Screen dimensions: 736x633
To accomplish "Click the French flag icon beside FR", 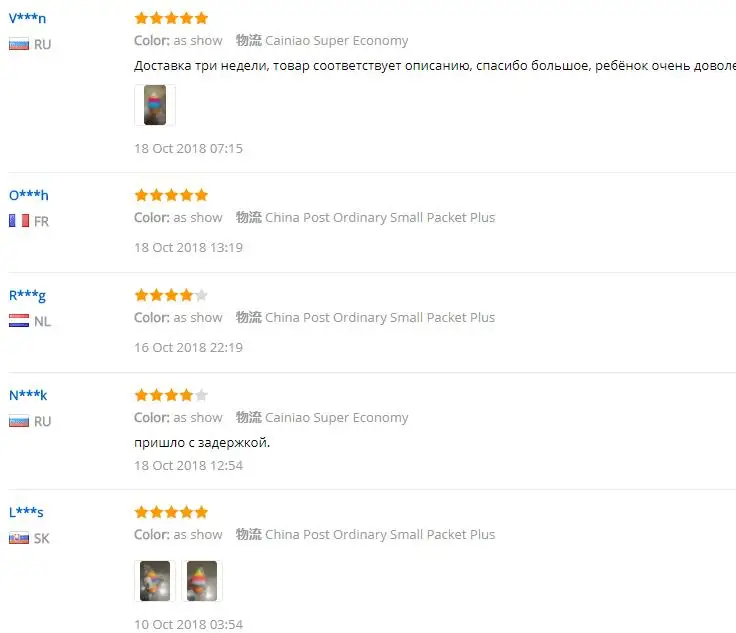I will 19,221.
